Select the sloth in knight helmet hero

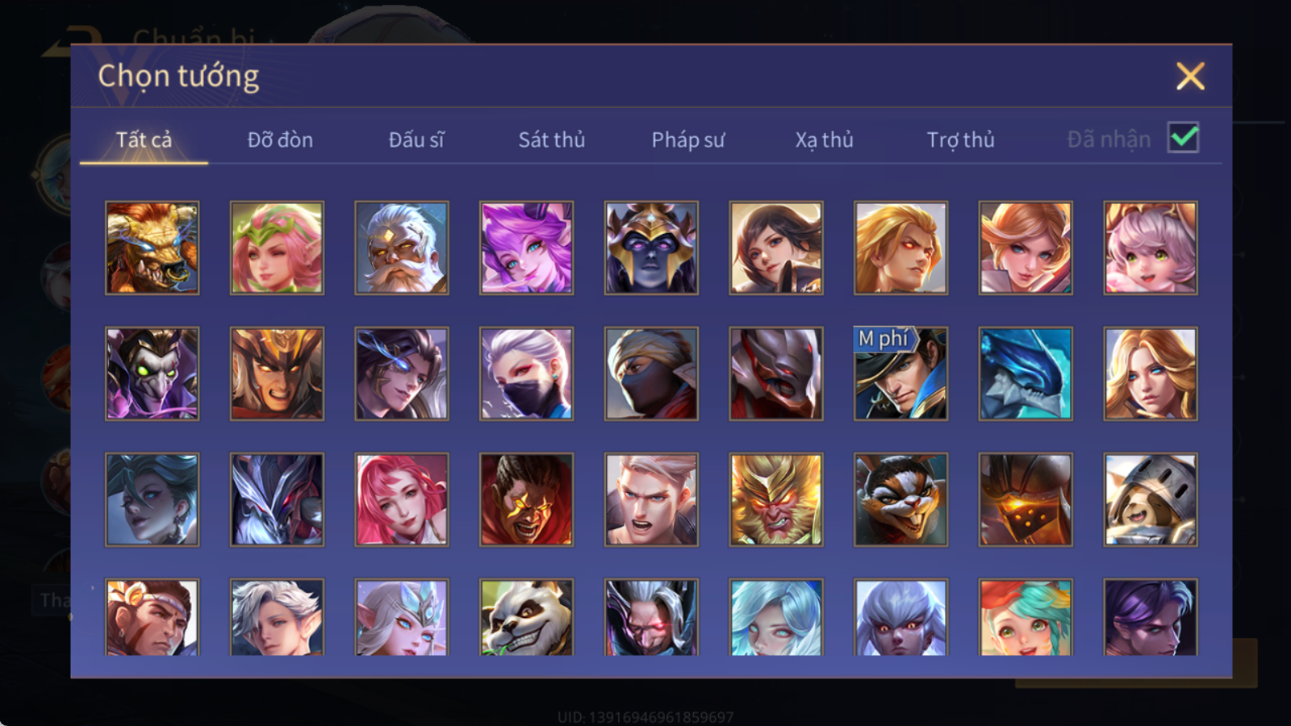pos(1151,500)
